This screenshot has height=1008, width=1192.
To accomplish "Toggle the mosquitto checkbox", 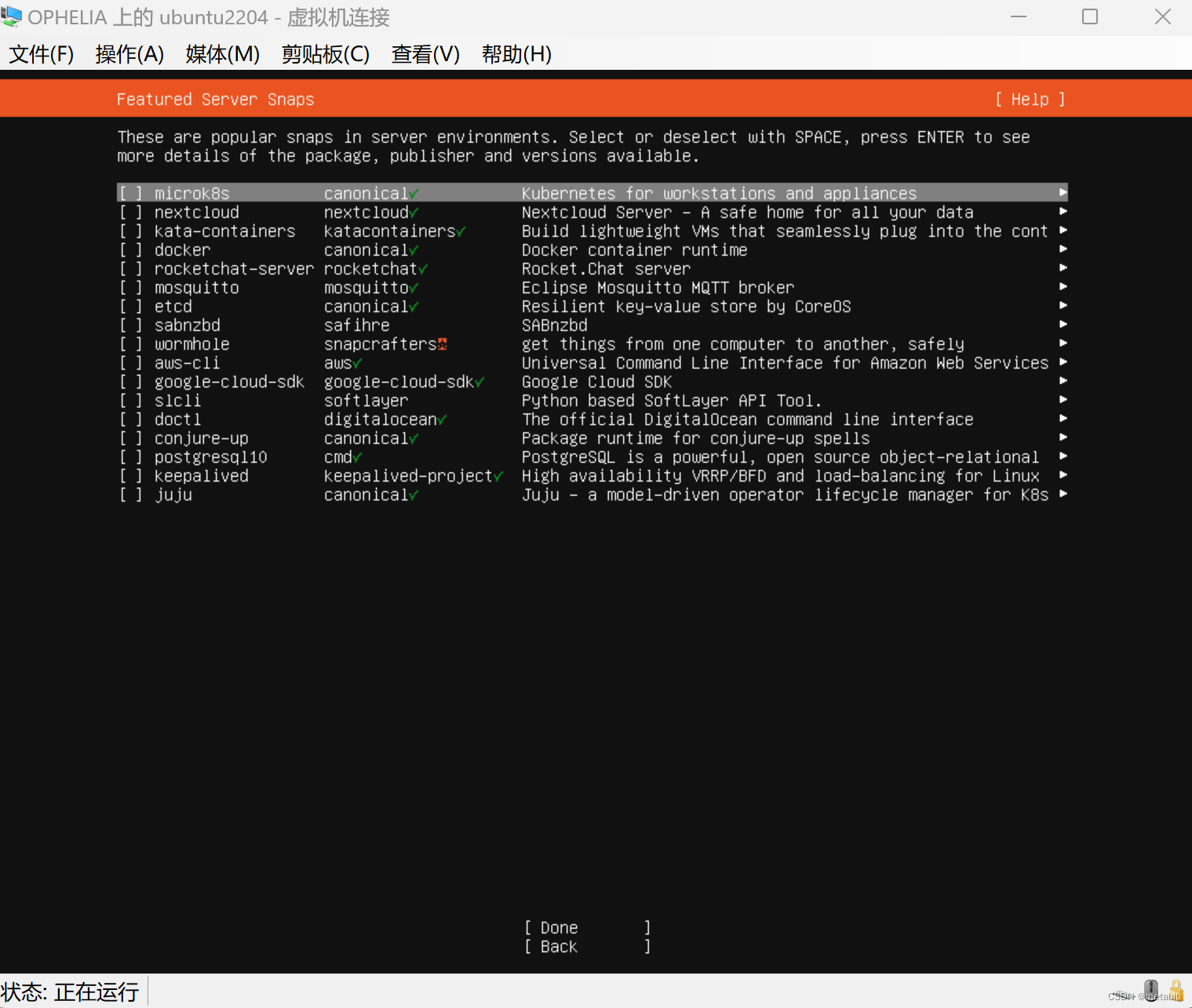I will pos(131,287).
